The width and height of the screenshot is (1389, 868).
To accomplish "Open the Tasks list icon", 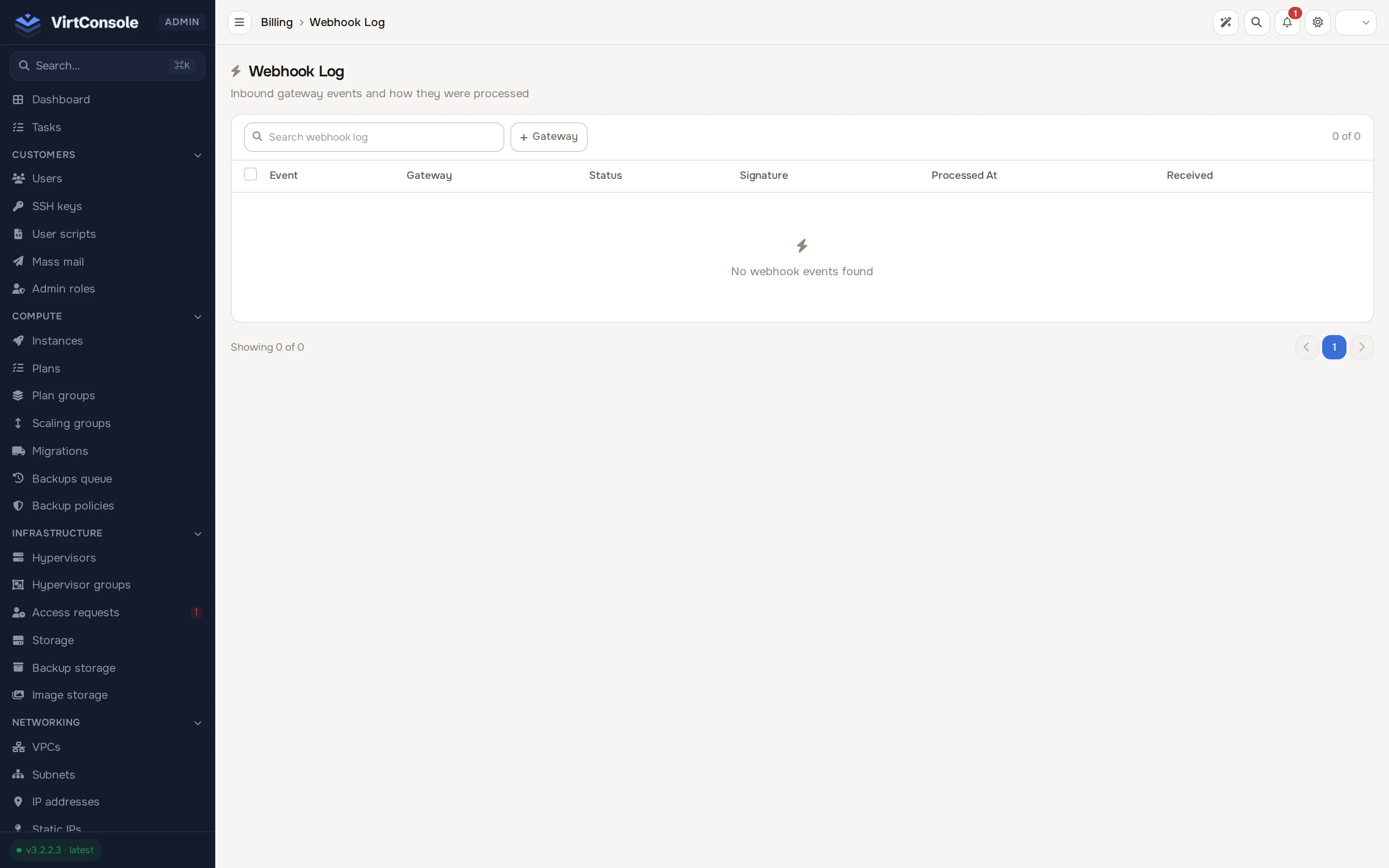I will (x=18, y=128).
